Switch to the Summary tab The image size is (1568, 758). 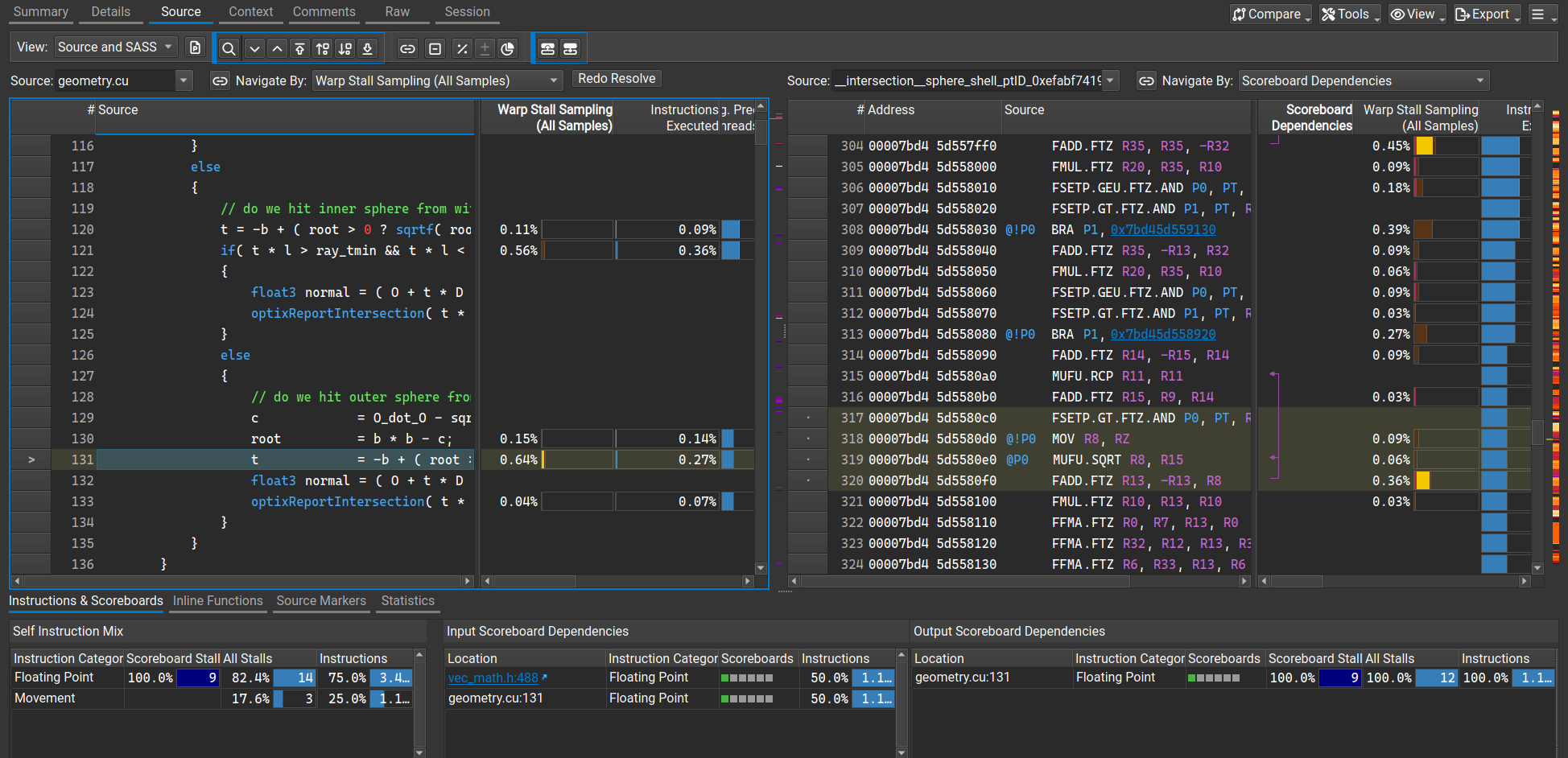(41, 12)
